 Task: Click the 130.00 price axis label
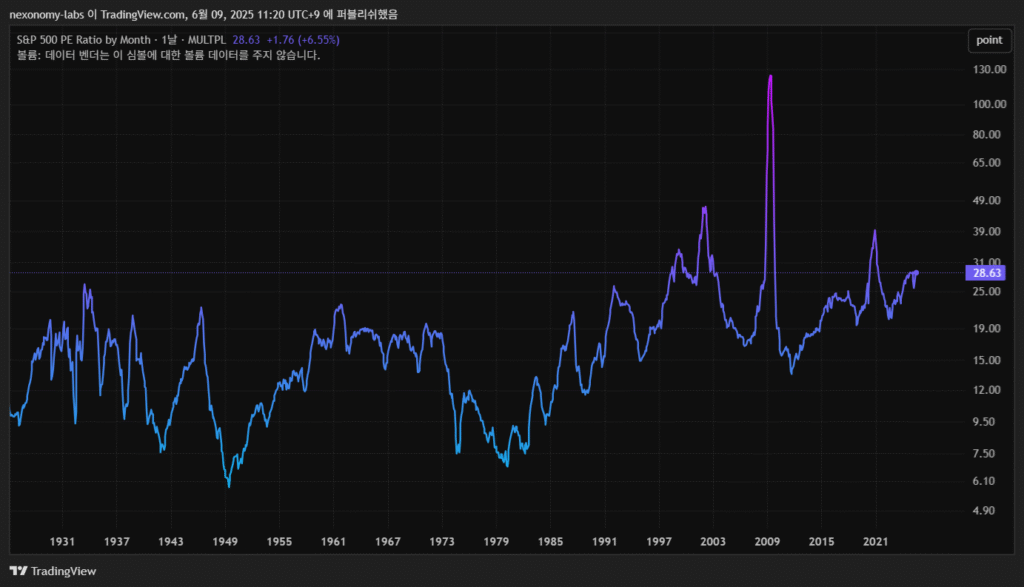[x=987, y=70]
